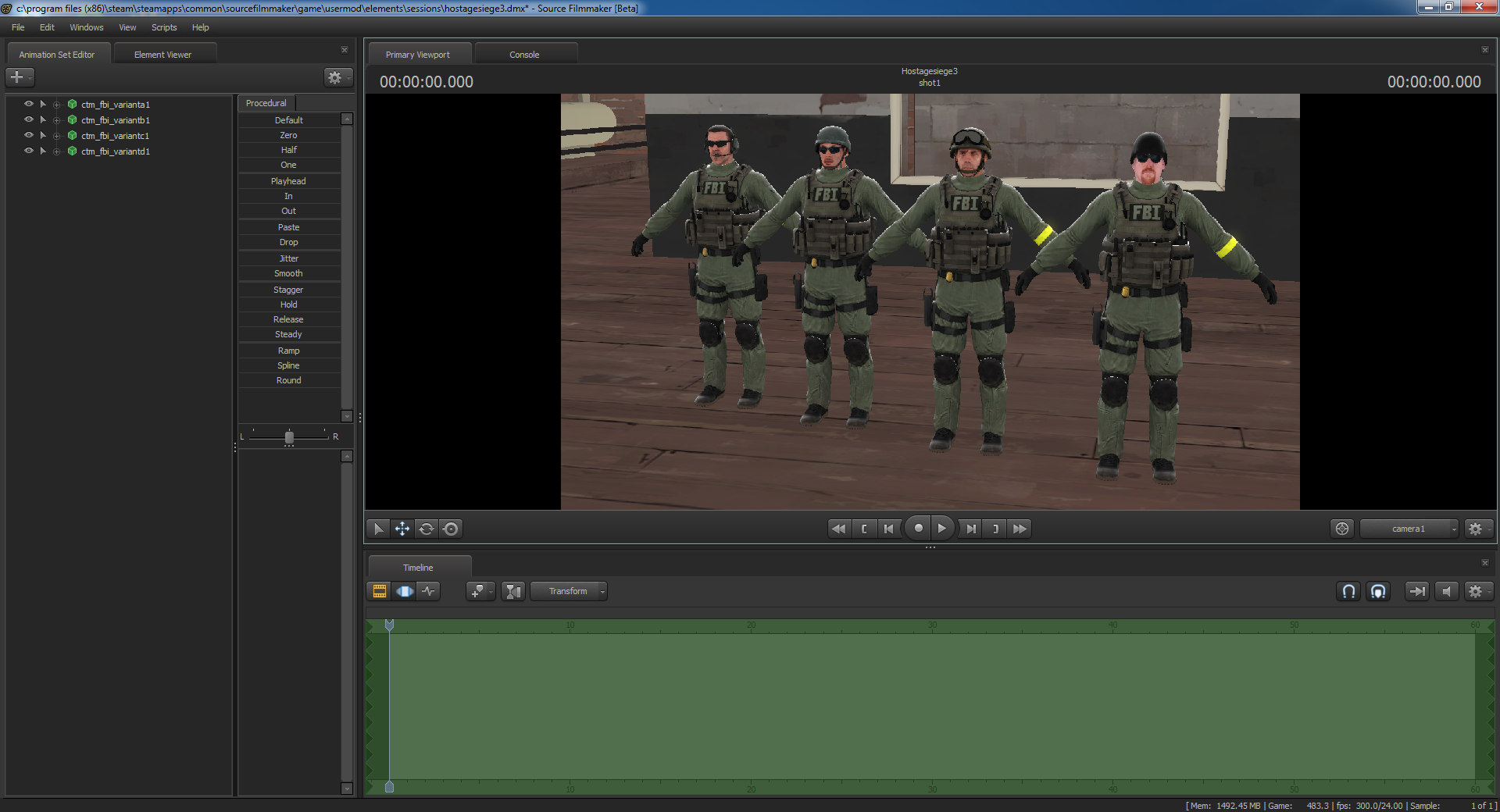Open the Transform dropdown in timeline
The height and width of the screenshot is (812, 1500).
(569, 591)
